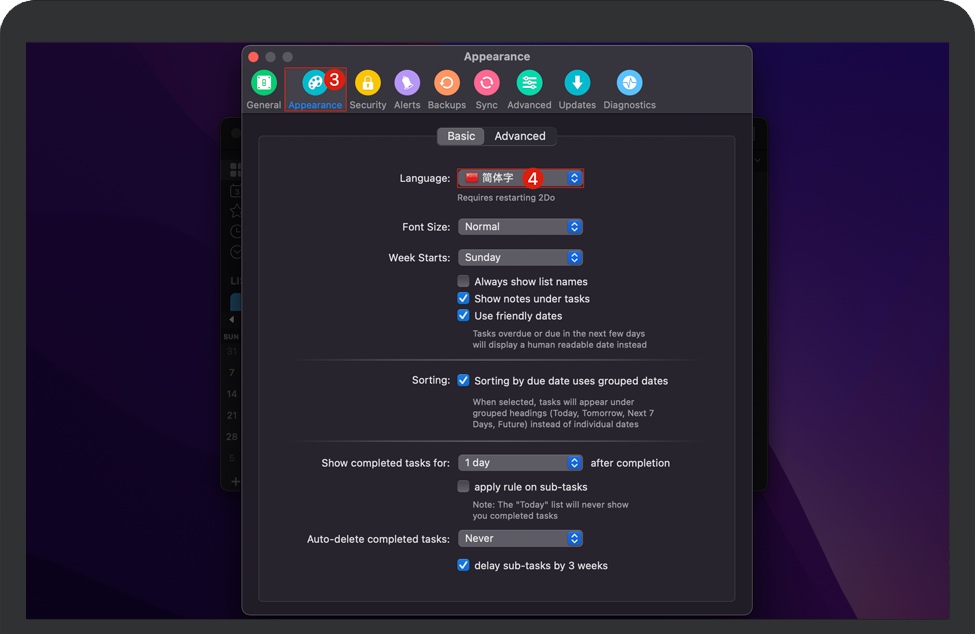Open the Sync preferences pane
Image resolution: width=975 pixels, height=634 pixels.
(487, 84)
